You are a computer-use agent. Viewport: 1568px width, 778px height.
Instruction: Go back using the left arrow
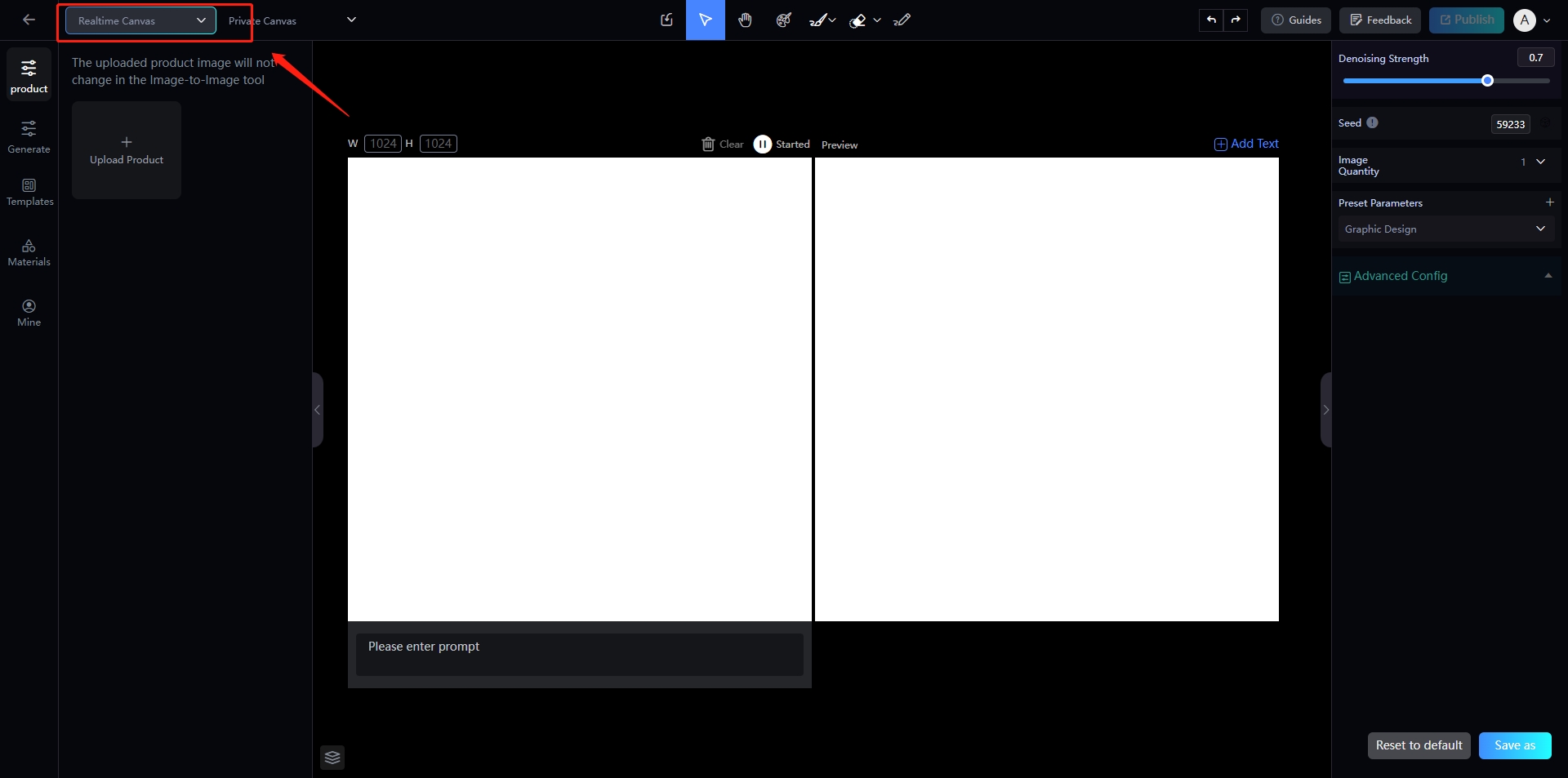coord(29,20)
